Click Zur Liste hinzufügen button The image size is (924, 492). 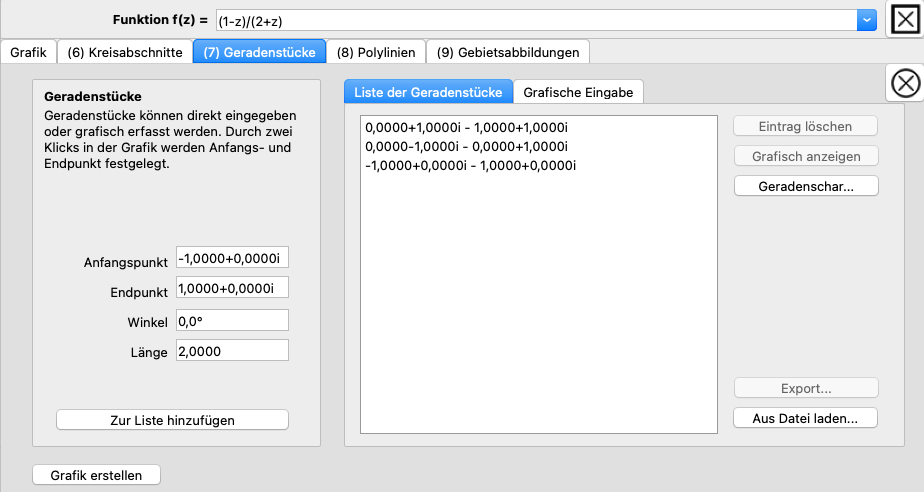point(172,420)
